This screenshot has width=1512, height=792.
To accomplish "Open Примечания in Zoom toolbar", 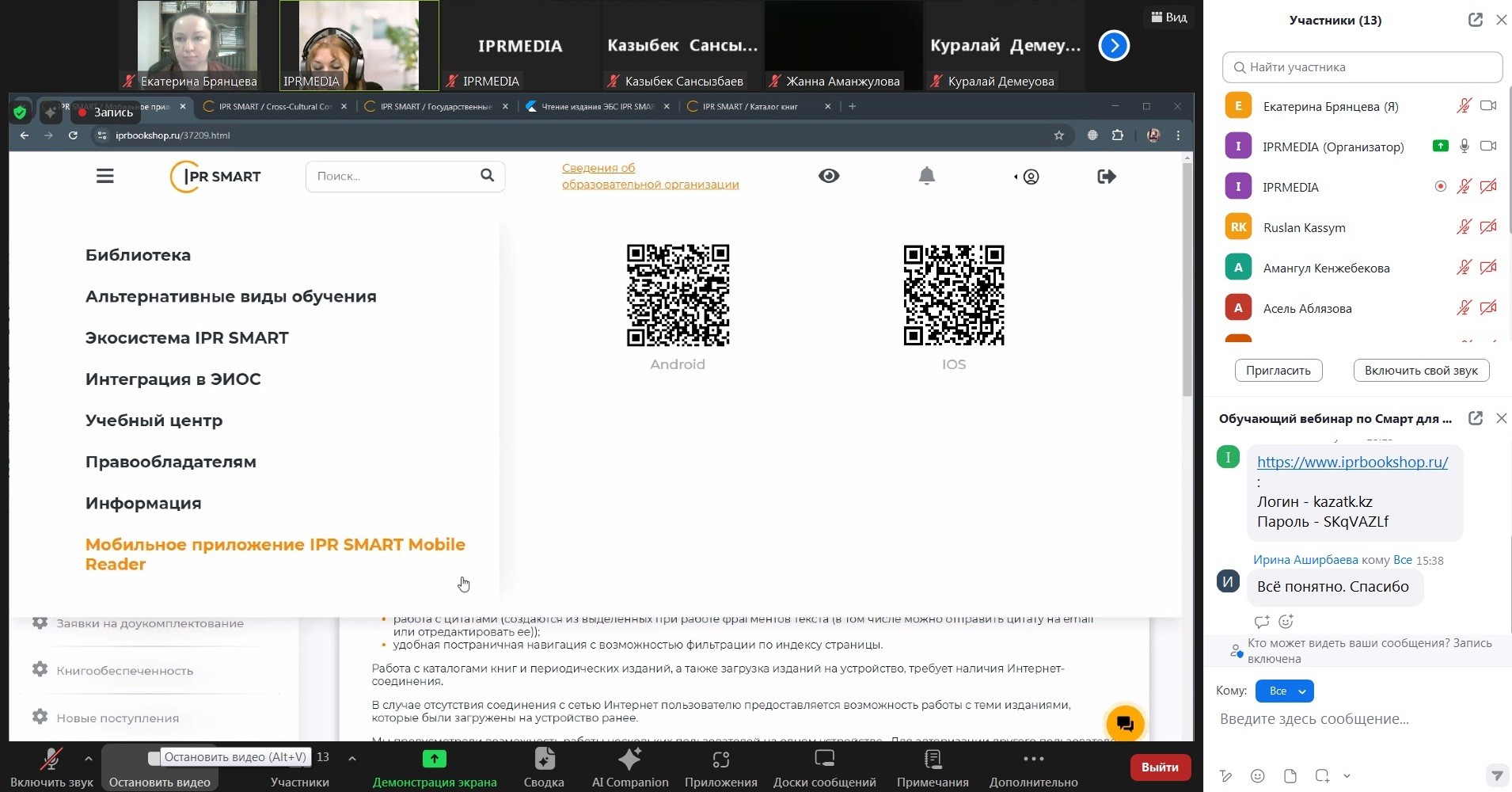I will pyautogui.click(x=933, y=767).
